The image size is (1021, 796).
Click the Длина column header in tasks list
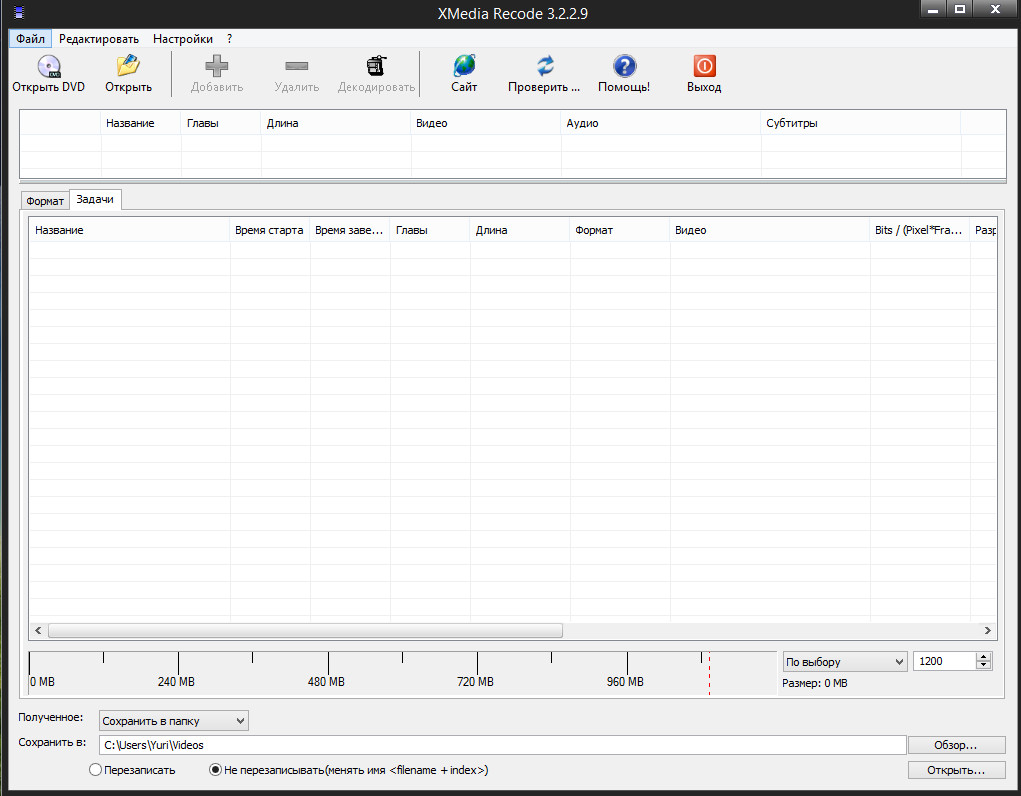520,230
